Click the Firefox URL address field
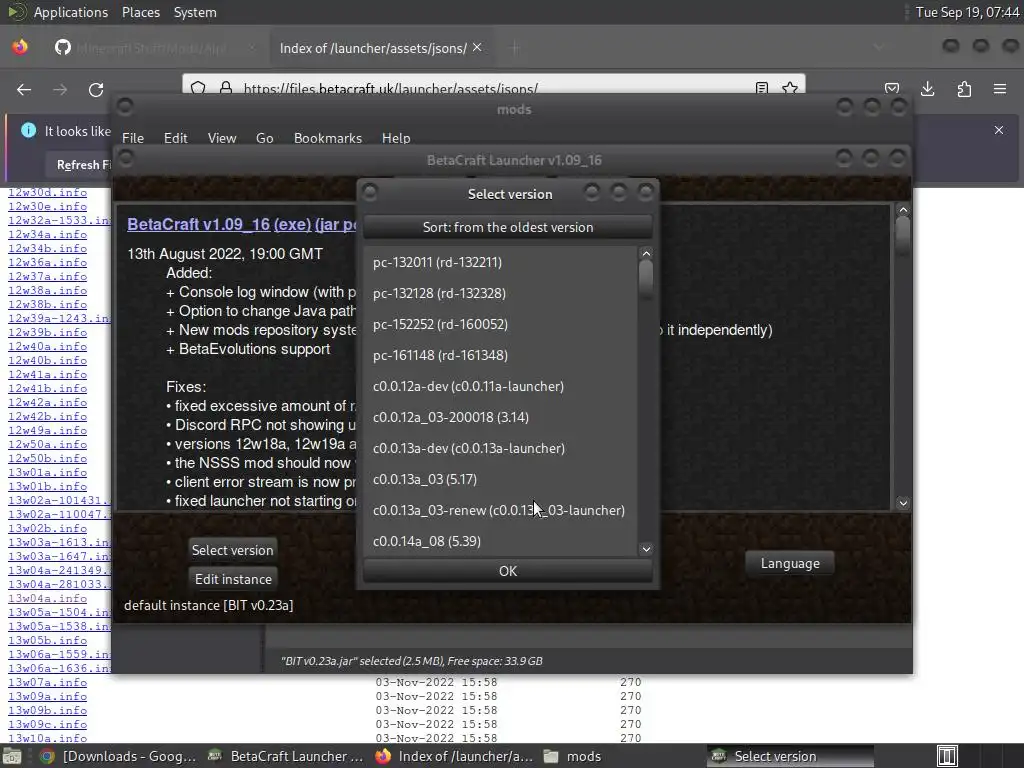 [496, 88]
